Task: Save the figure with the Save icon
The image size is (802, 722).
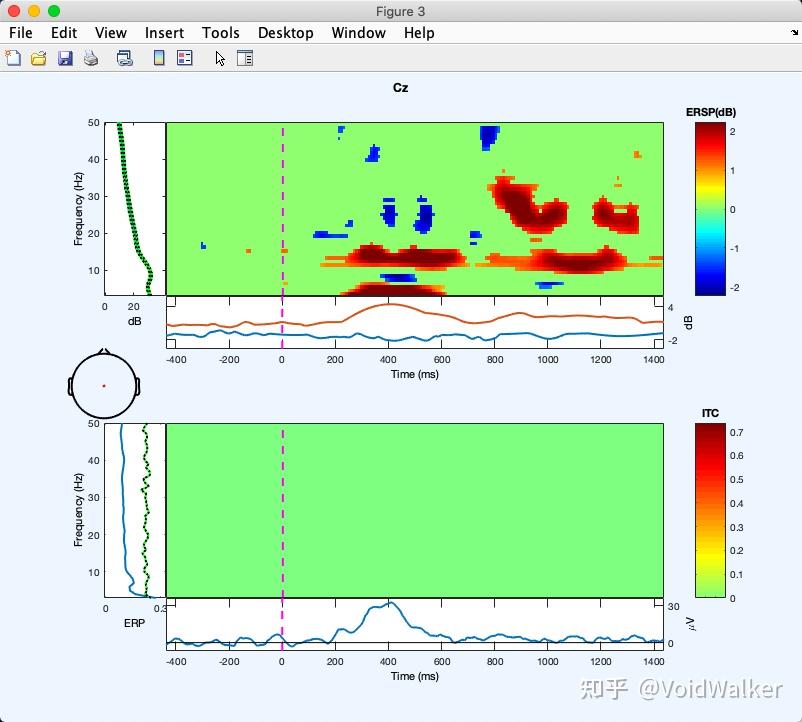Action: (x=65, y=58)
